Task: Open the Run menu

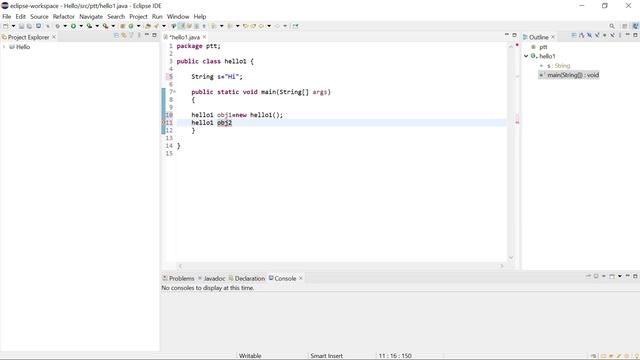Action: [x=157, y=17]
